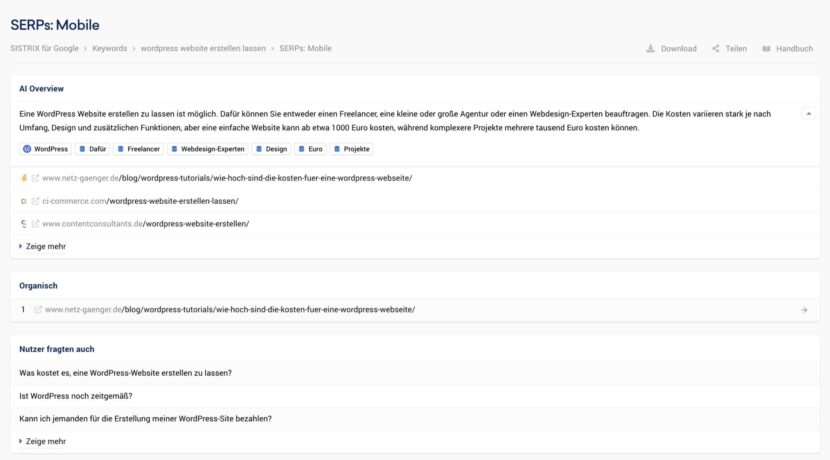
Task: Click the ci-commerce.com favicon
Action: coord(23,201)
